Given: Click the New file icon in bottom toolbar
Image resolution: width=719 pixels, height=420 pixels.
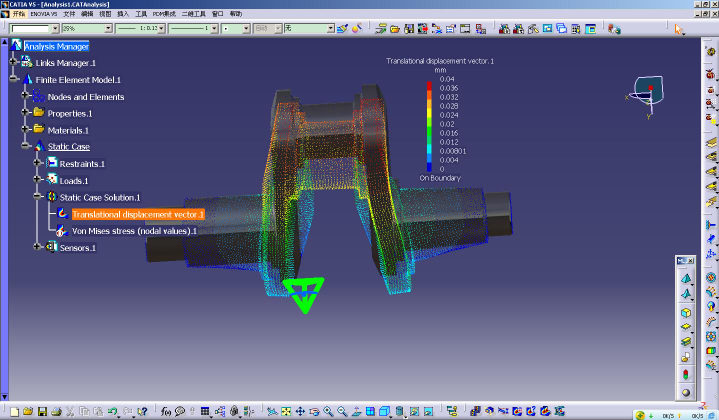Looking at the screenshot, I should (x=14, y=411).
